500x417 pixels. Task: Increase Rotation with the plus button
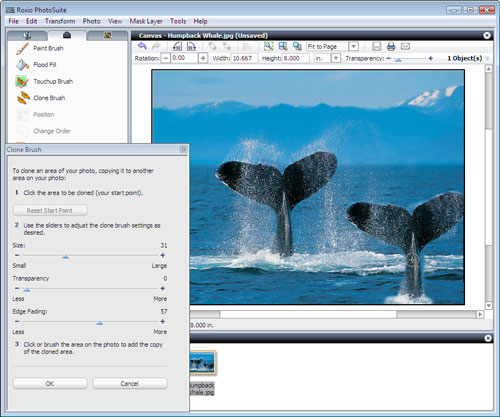click(203, 58)
